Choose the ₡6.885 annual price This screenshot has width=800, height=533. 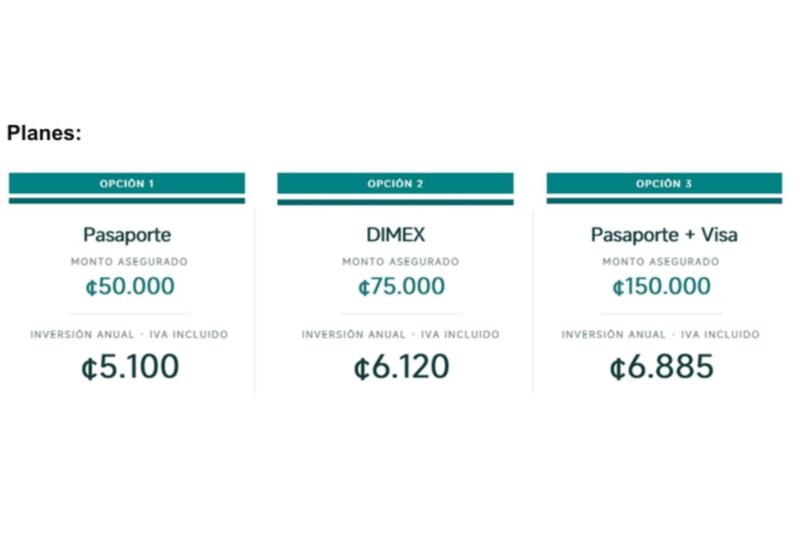[x=661, y=366]
